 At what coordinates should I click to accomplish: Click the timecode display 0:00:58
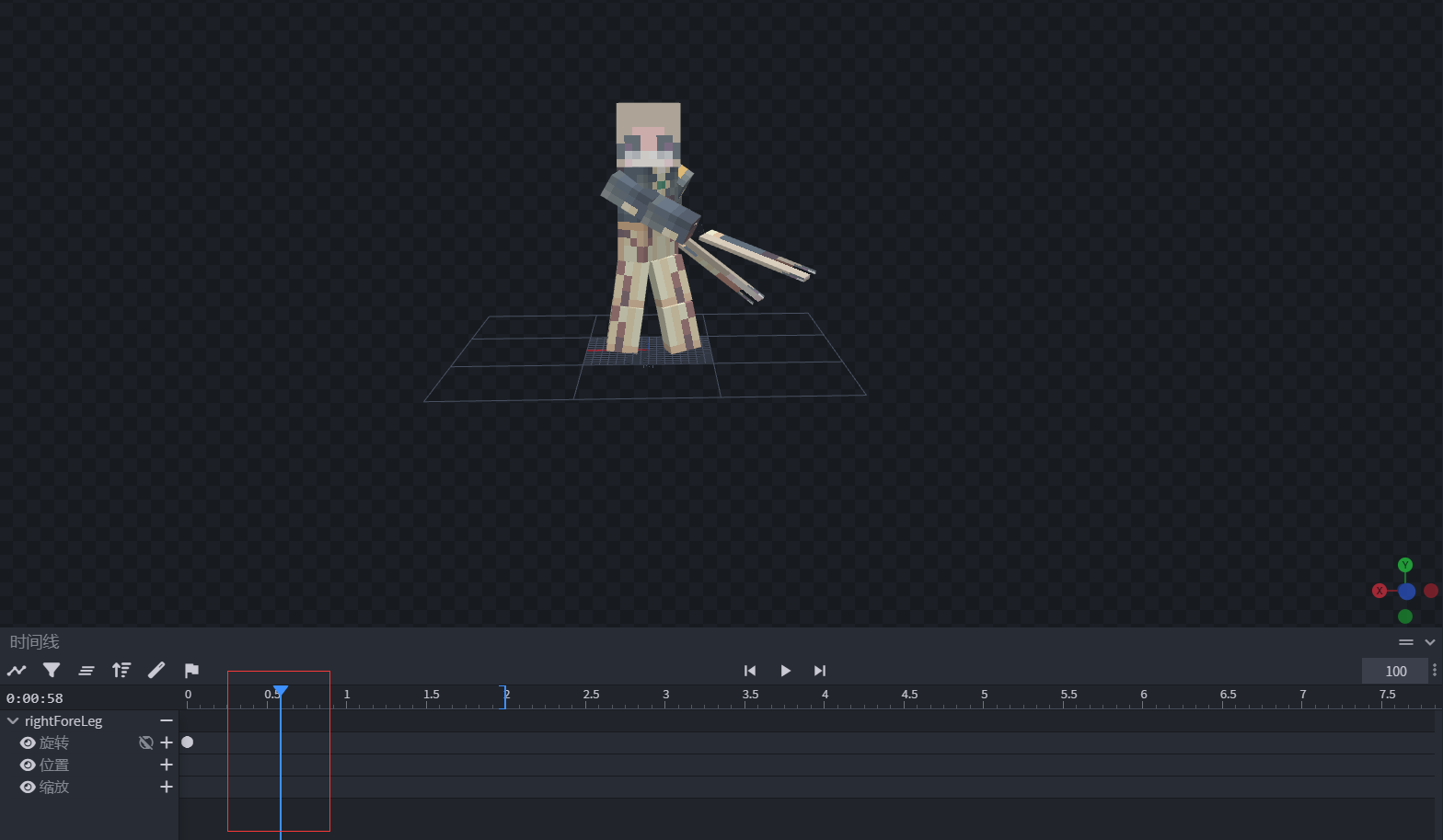35,698
